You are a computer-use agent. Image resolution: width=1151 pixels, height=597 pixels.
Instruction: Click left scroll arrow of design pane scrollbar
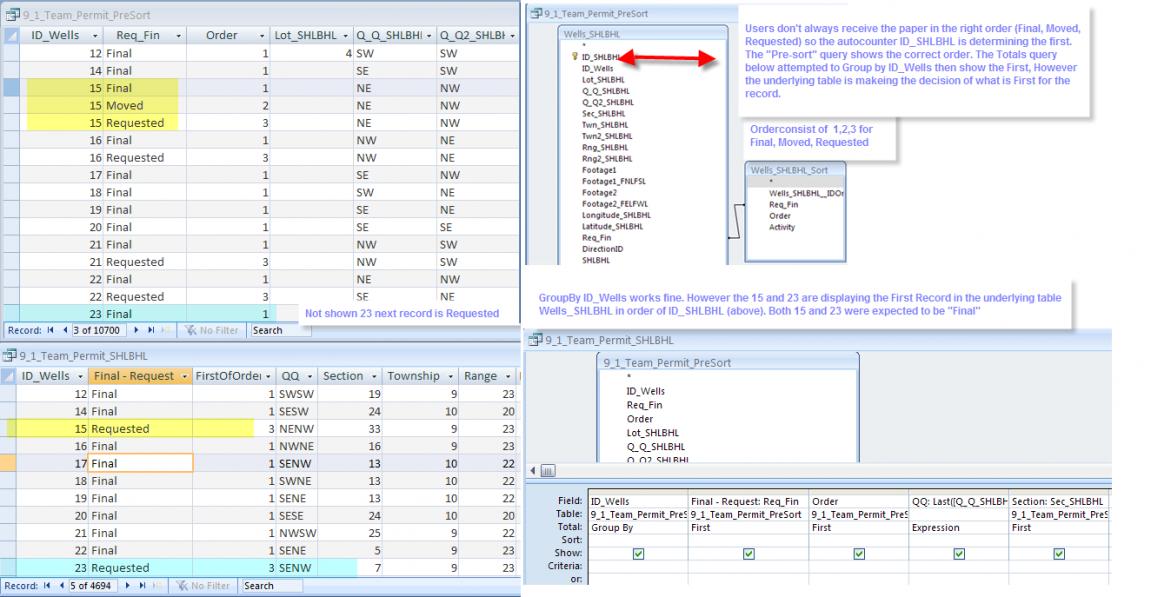tap(534, 471)
